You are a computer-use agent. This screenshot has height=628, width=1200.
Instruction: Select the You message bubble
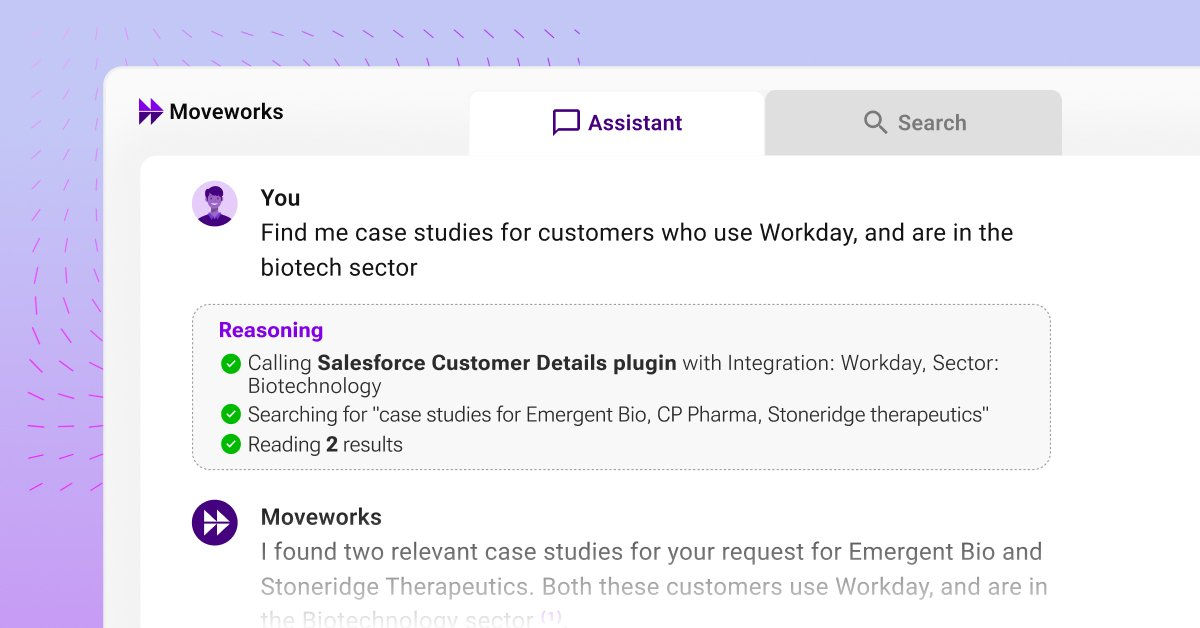(636, 249)
